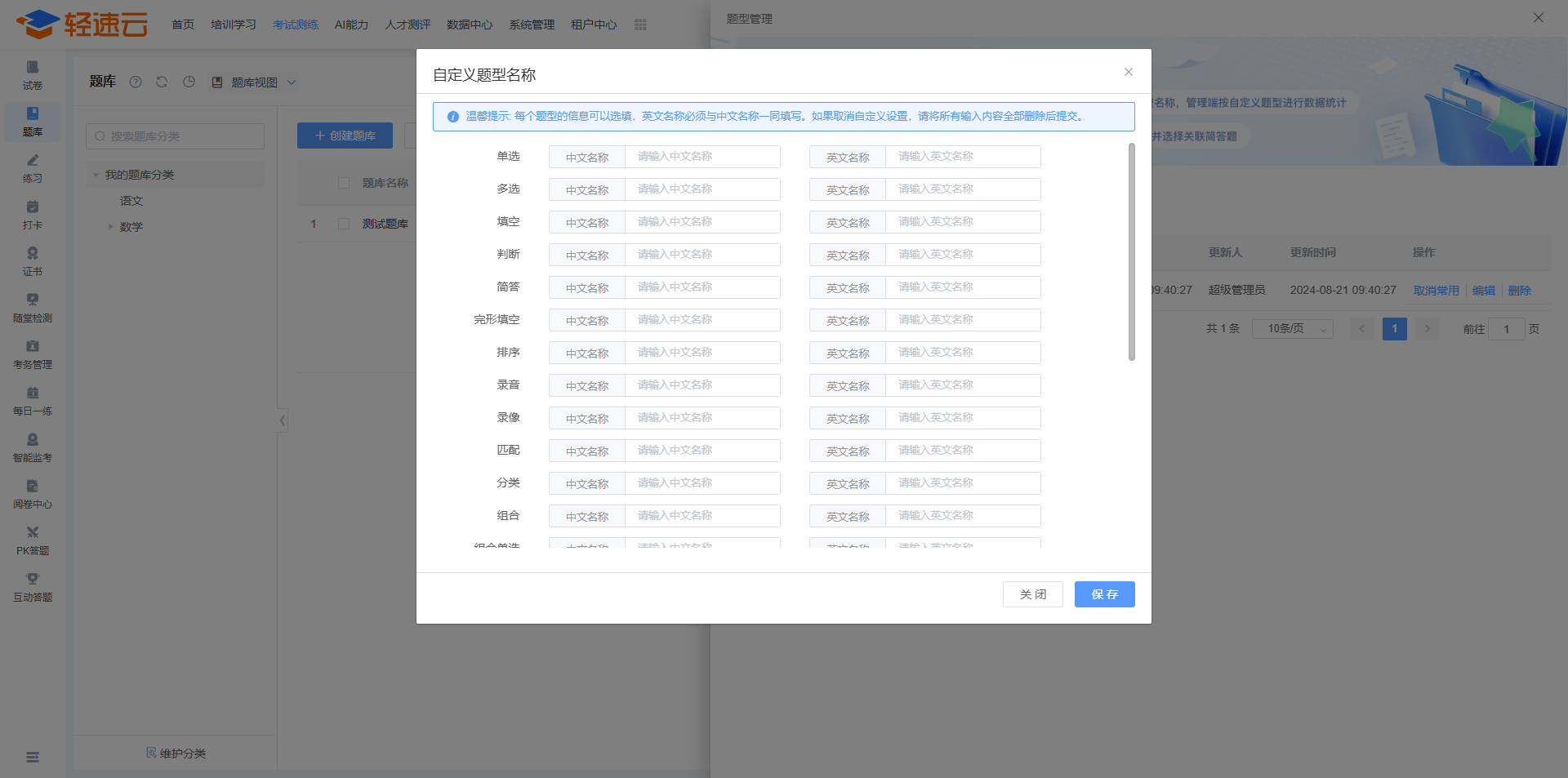Open the 数据中心 menu
The width and height of the screenshot is (1568, 778).
point(469,24)
